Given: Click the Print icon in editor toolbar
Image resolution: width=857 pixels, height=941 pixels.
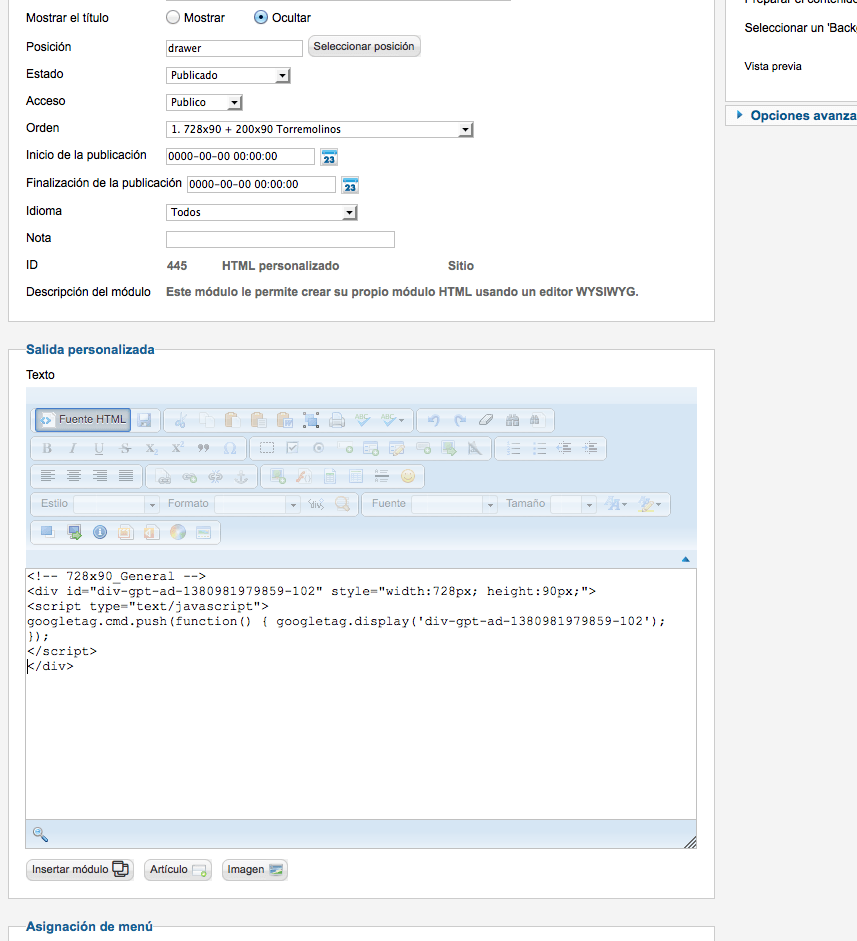Looking at the screenshot, I should click(337, 420).
